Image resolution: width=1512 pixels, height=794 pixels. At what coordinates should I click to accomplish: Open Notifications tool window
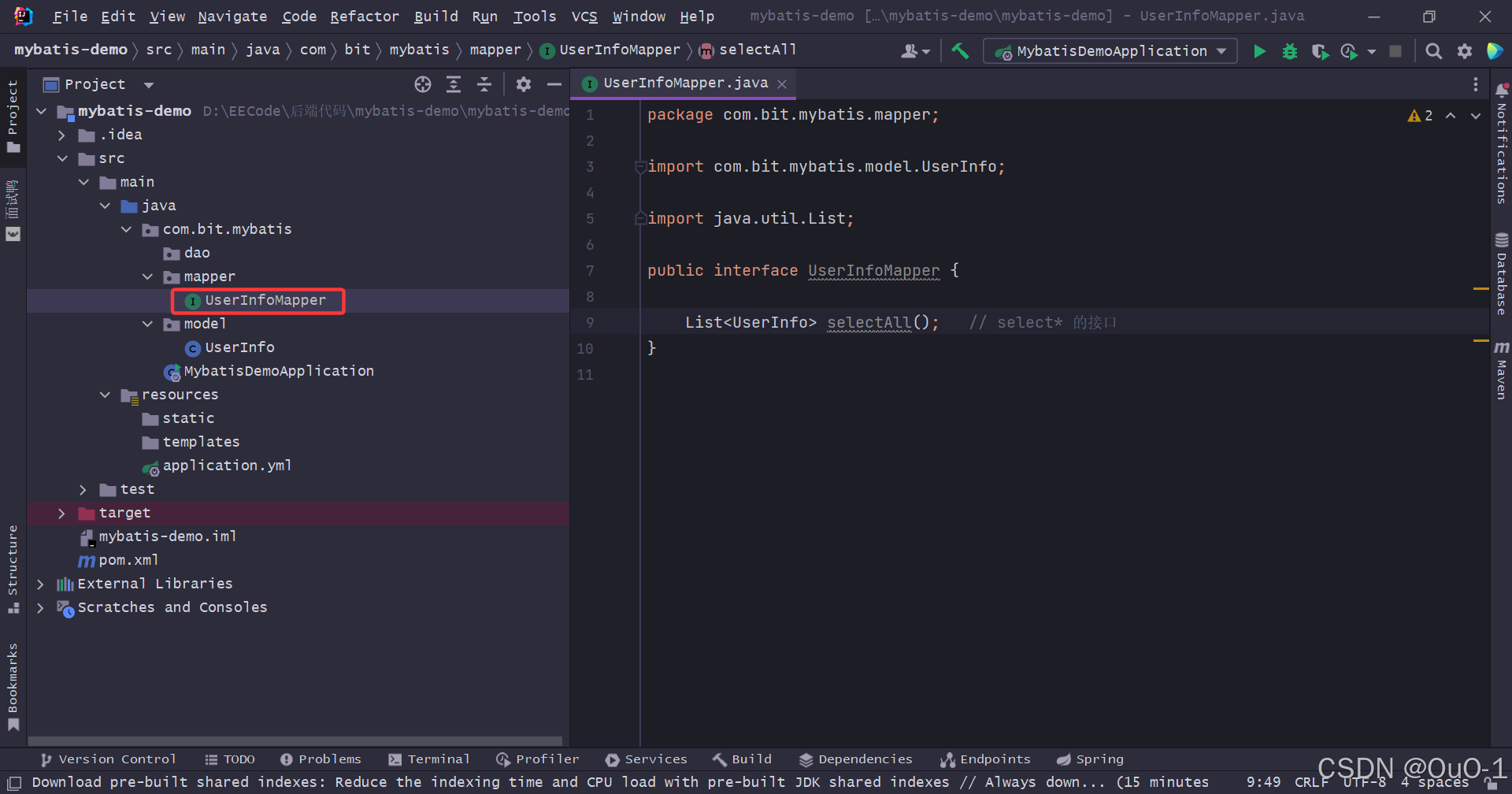1502,143
